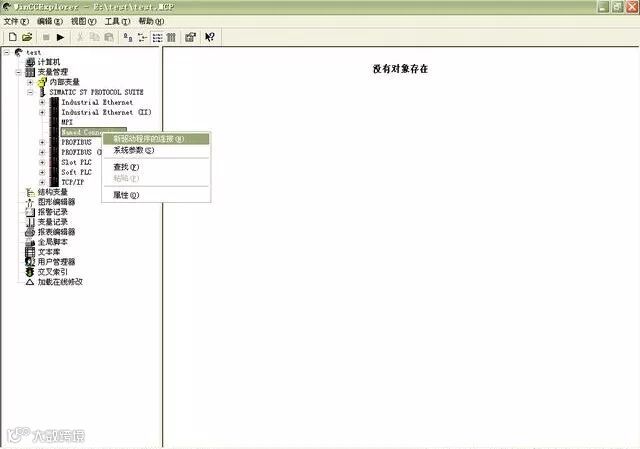Choose 系统参数(S) from context menu

pyautogui.click(x=156, y=151)
